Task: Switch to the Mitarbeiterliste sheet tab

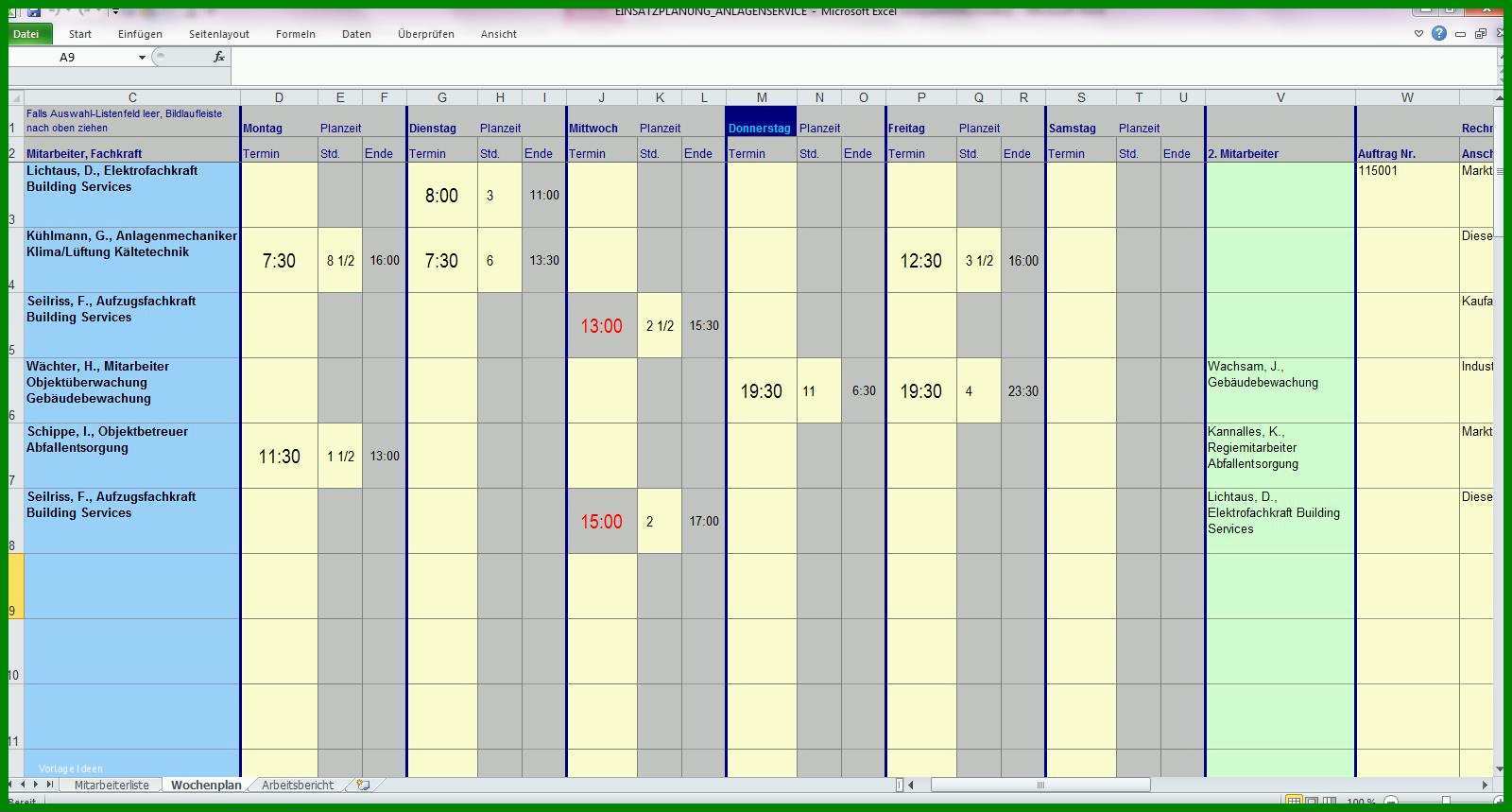Action: [x=112, y=786]
